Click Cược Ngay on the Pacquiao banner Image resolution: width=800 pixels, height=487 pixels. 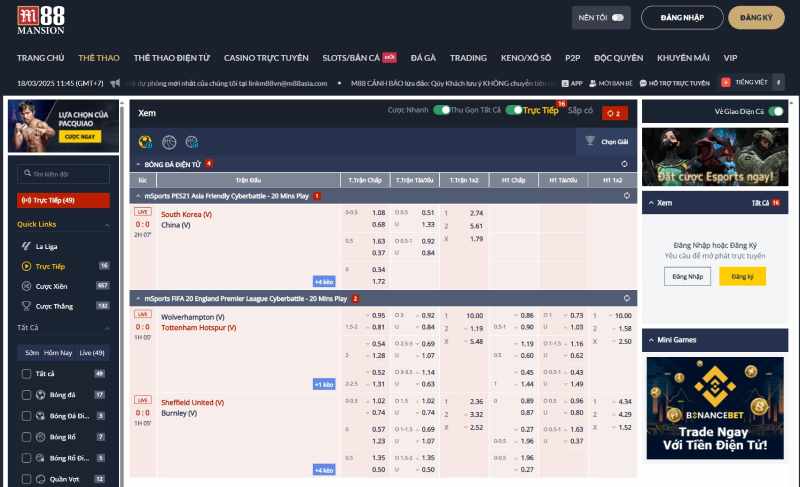pos(80,137)
